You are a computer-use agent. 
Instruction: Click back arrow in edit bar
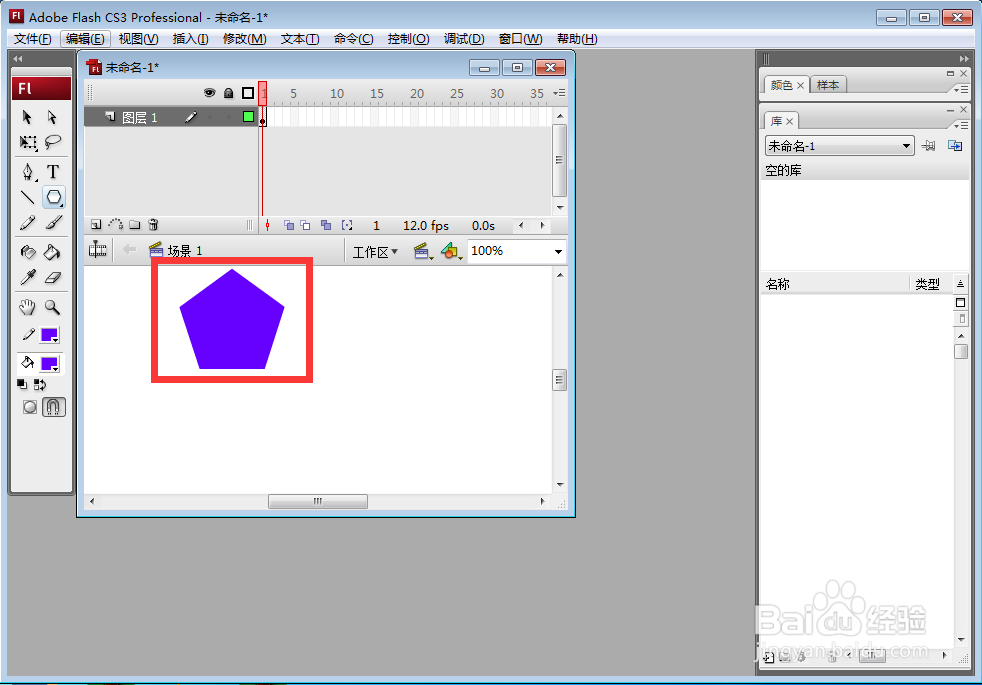tap(130, 250)
